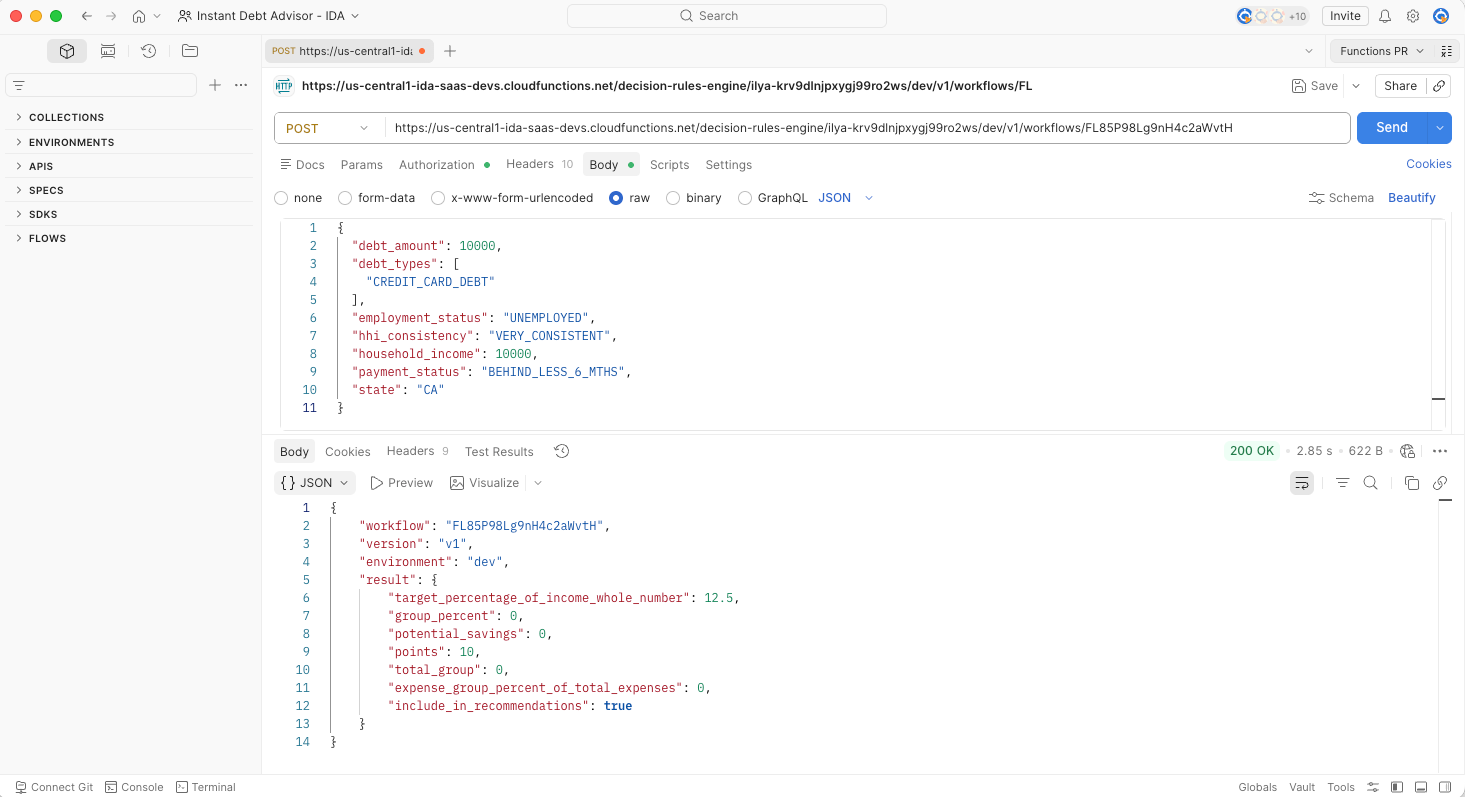Viewport: 1465px width, 797px height.
Task: Select the form-data body type
Action: (345, 198)
